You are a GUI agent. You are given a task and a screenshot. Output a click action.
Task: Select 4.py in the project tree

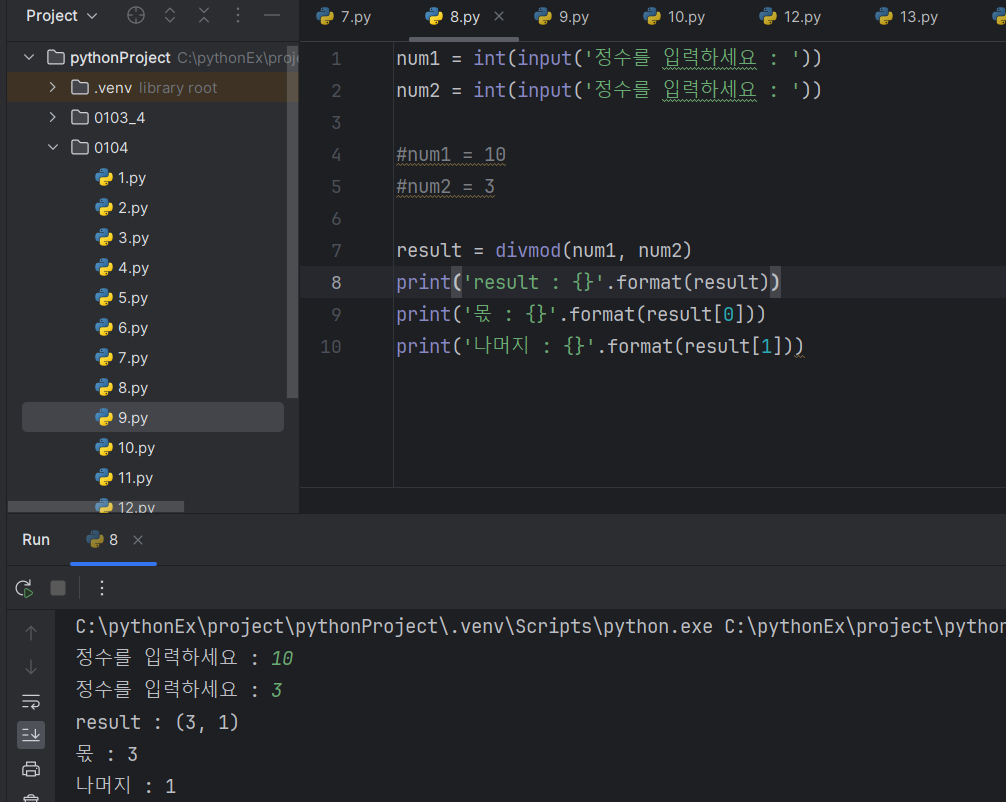click(x=123, y=268)
